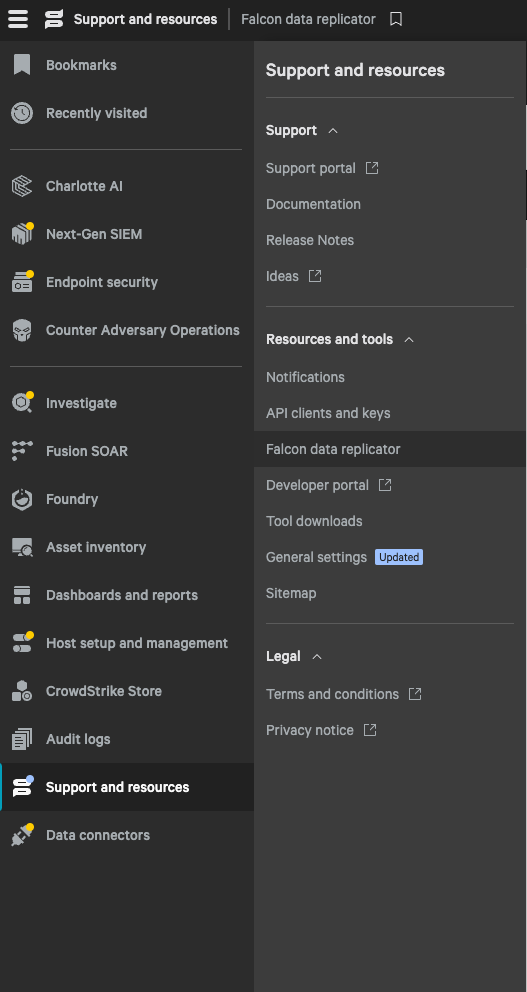The width and height of the screenshot is (527, 992).
Task: Click external link icon beside Developer portal
Action: pyautogui.click(x=385, y=485)
